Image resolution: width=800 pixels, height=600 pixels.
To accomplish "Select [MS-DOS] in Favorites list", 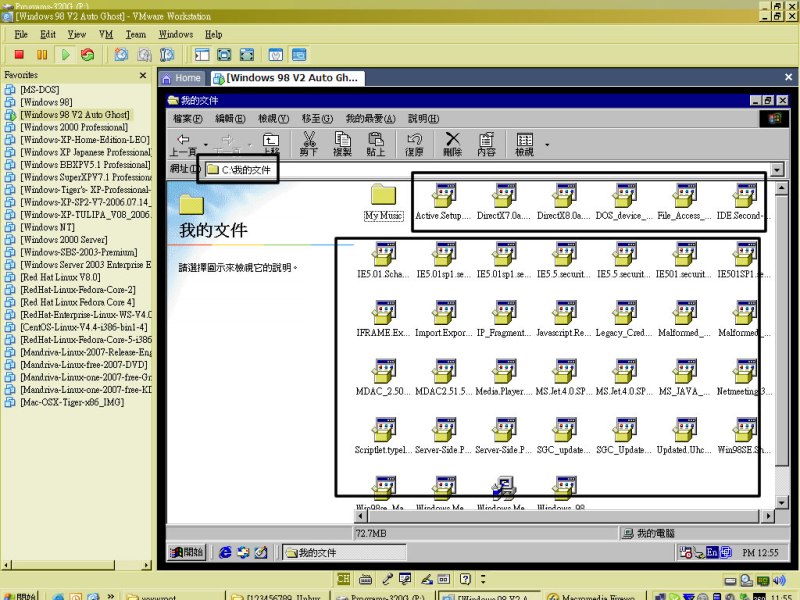I will click(x=40, y=90).
